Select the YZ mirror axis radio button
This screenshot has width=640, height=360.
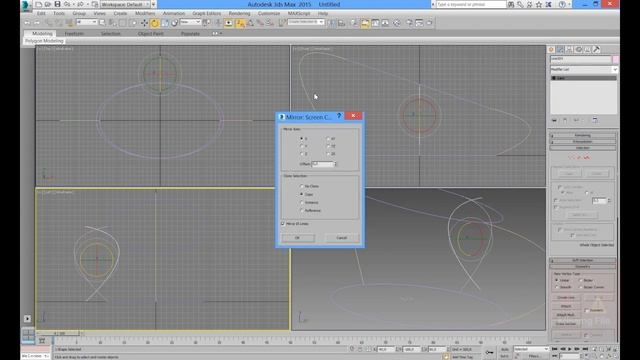coord(328,146)
